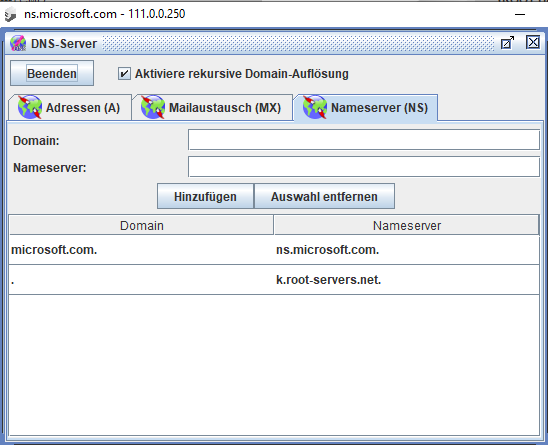Detach the DNS-Server panel with the pop-out icon

coord(507,43)
